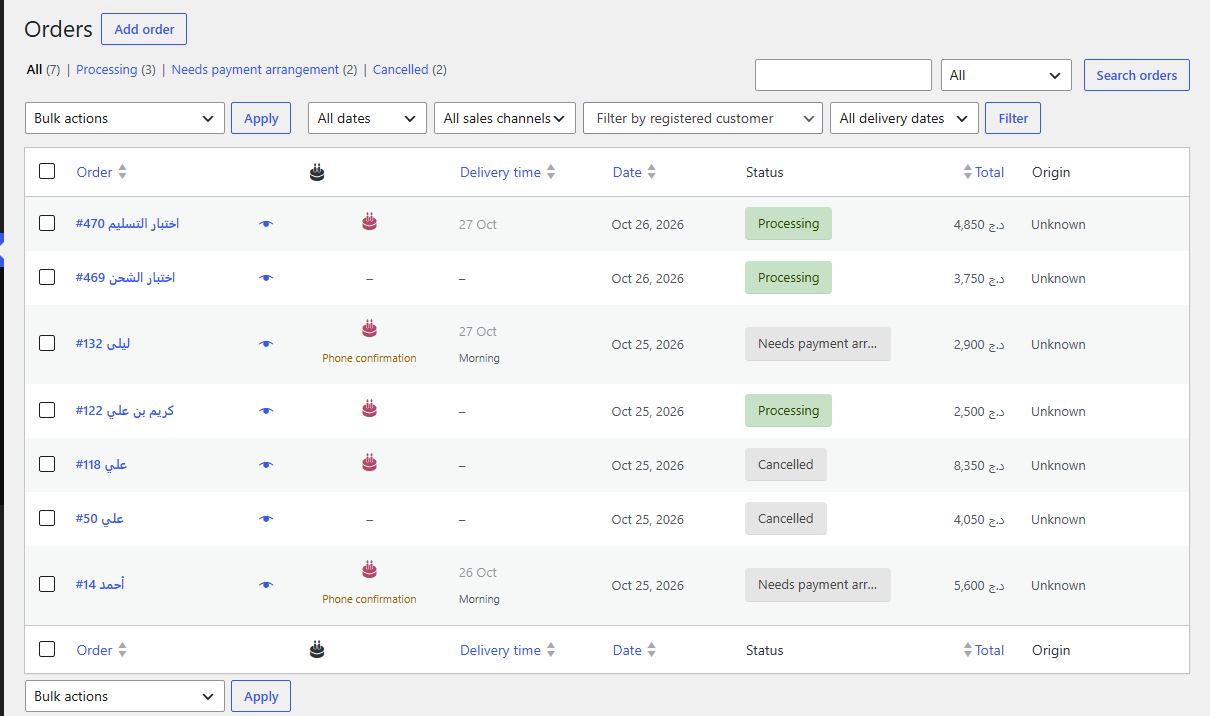Select all orders via header checkbox
The image size is (1210, 716).
pos(47,171)
